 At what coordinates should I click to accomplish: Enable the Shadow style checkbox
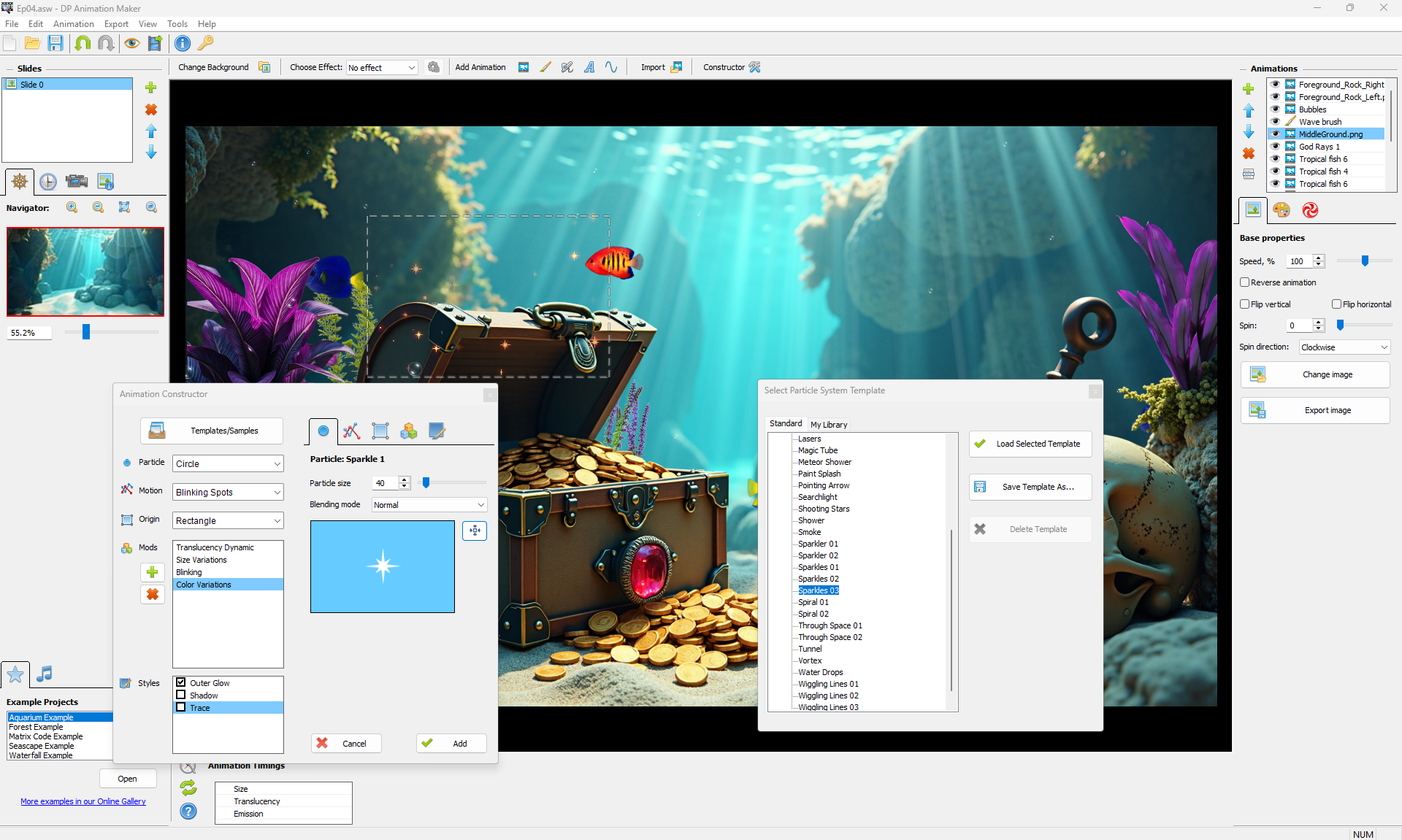pyautogui.click(x=181, y=695)
